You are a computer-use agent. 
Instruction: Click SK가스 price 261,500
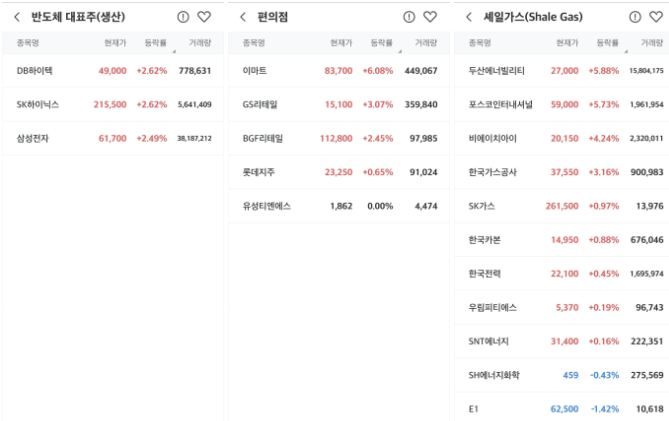coord(562,206)
